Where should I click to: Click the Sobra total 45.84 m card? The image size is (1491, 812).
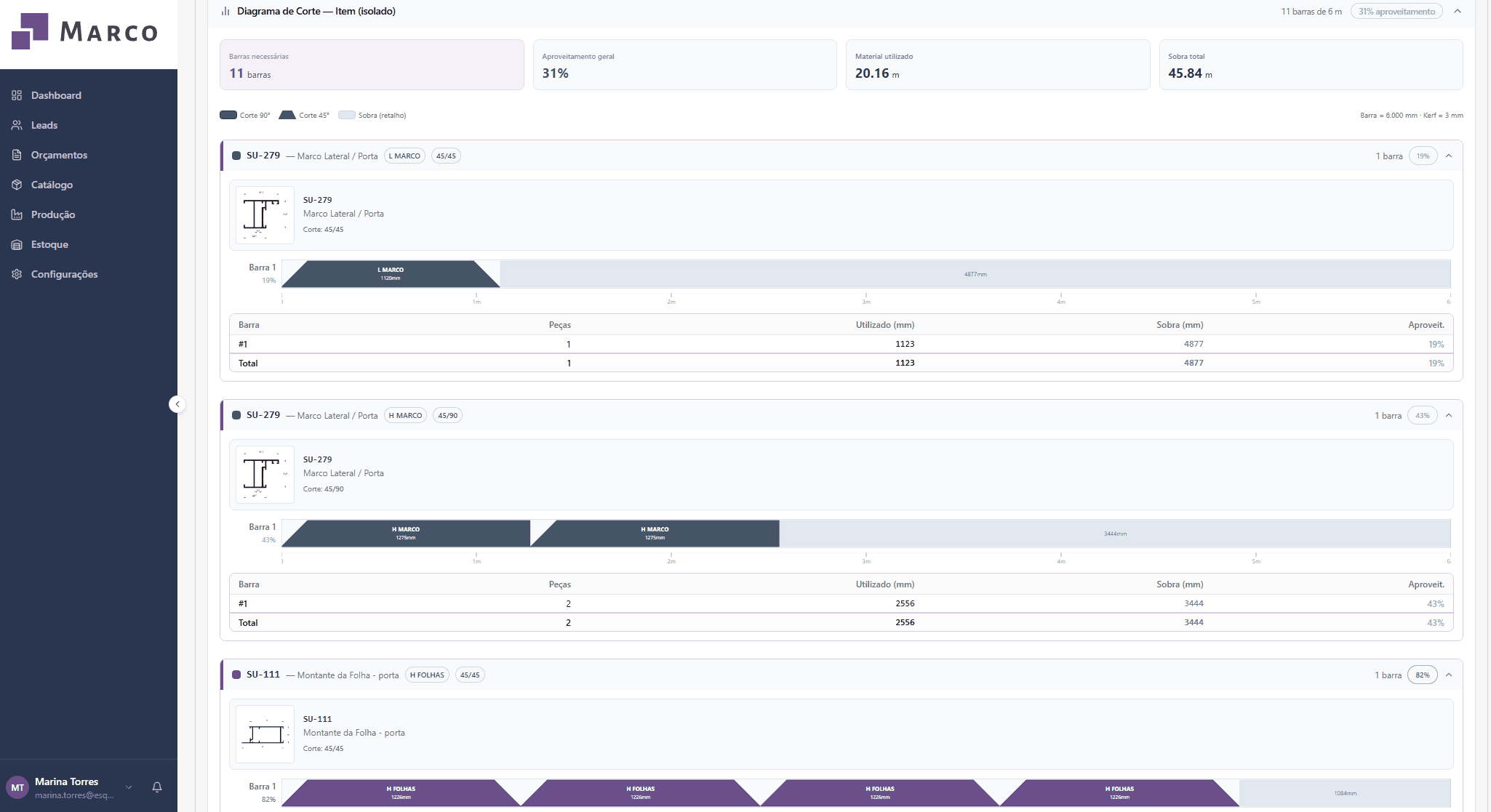coord(1311,65)
